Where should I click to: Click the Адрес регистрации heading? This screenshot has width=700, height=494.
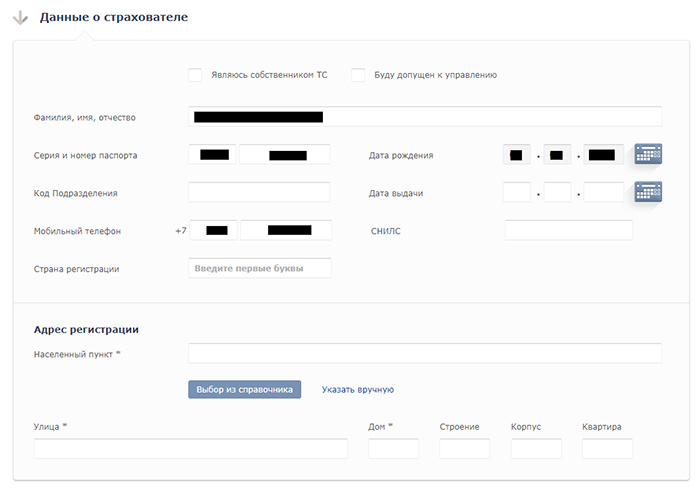(86, 329)
